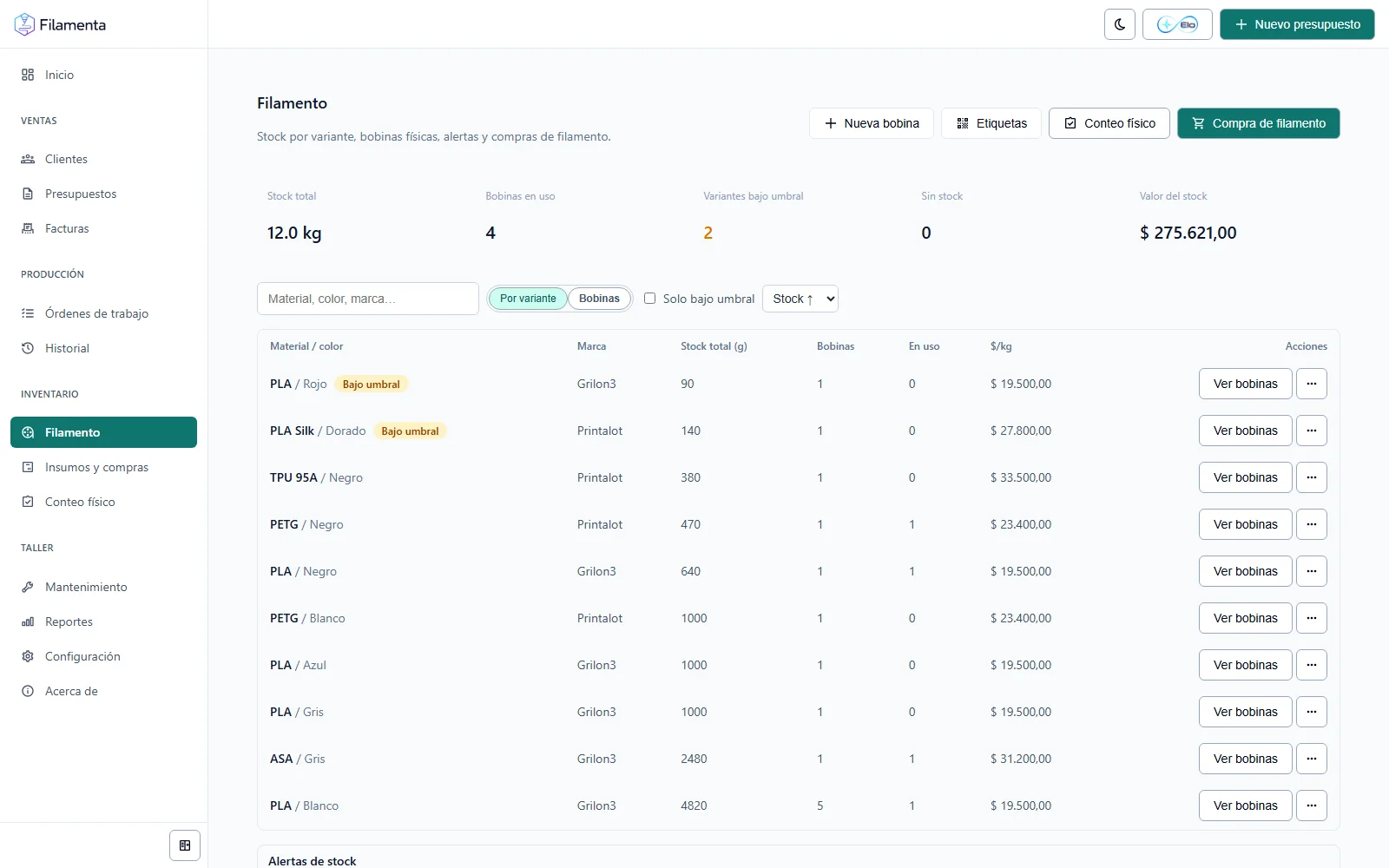Switch the view to Bobinas
The height and width of the screenshot is (868, 1389).
tap(599, 299)
